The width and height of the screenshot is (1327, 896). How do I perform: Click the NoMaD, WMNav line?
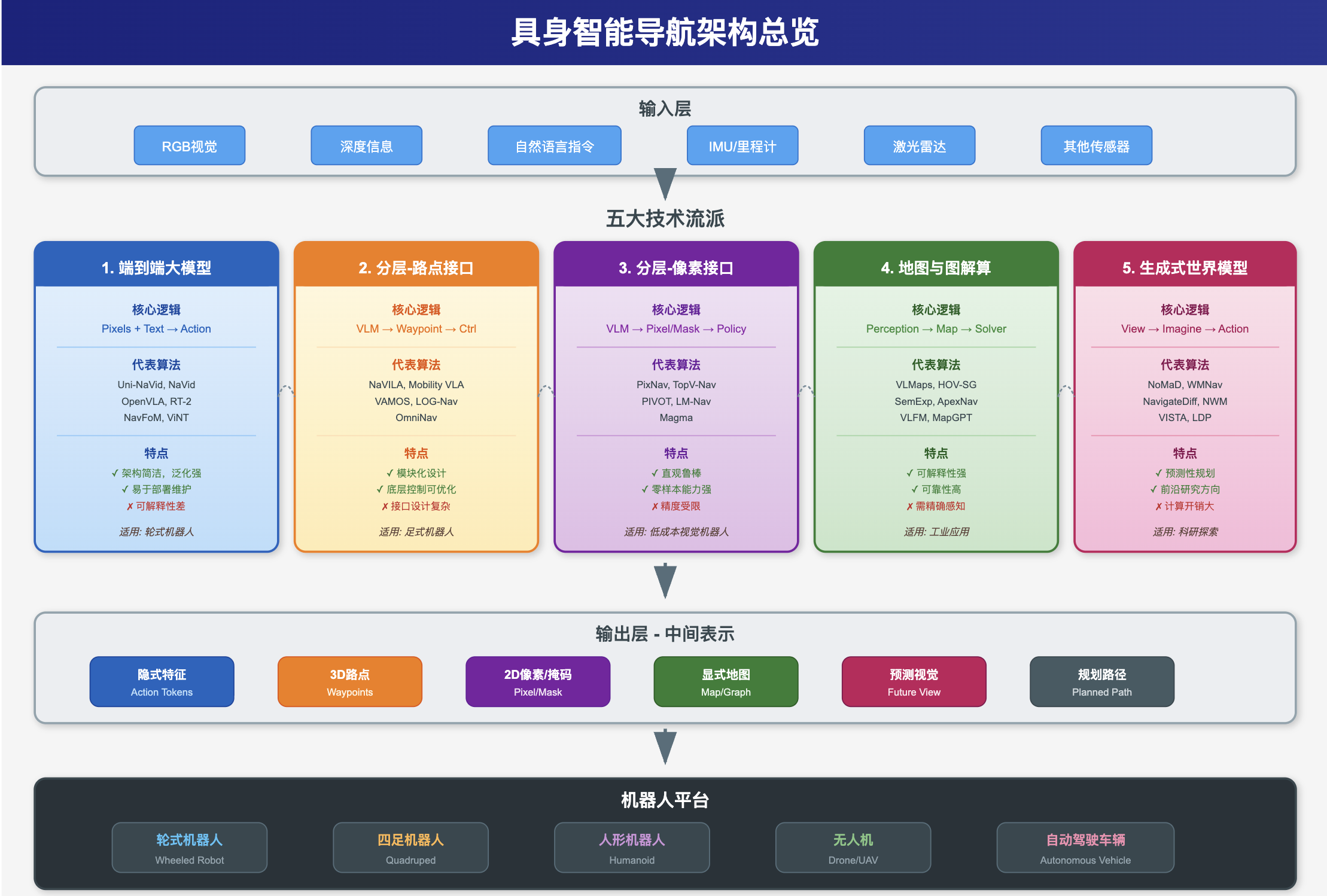(x=1185, y=385)
